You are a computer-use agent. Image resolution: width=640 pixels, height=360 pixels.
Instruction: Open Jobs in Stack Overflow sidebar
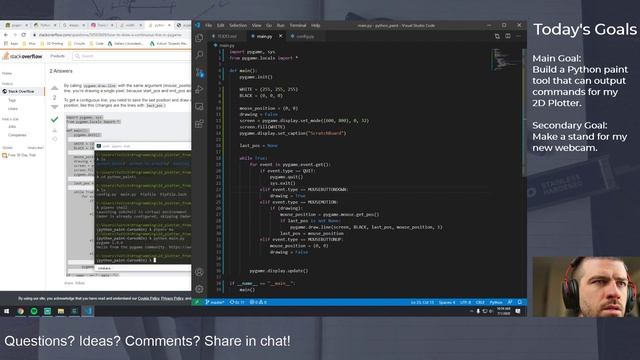pyautogui.click(x=12, y=127)
